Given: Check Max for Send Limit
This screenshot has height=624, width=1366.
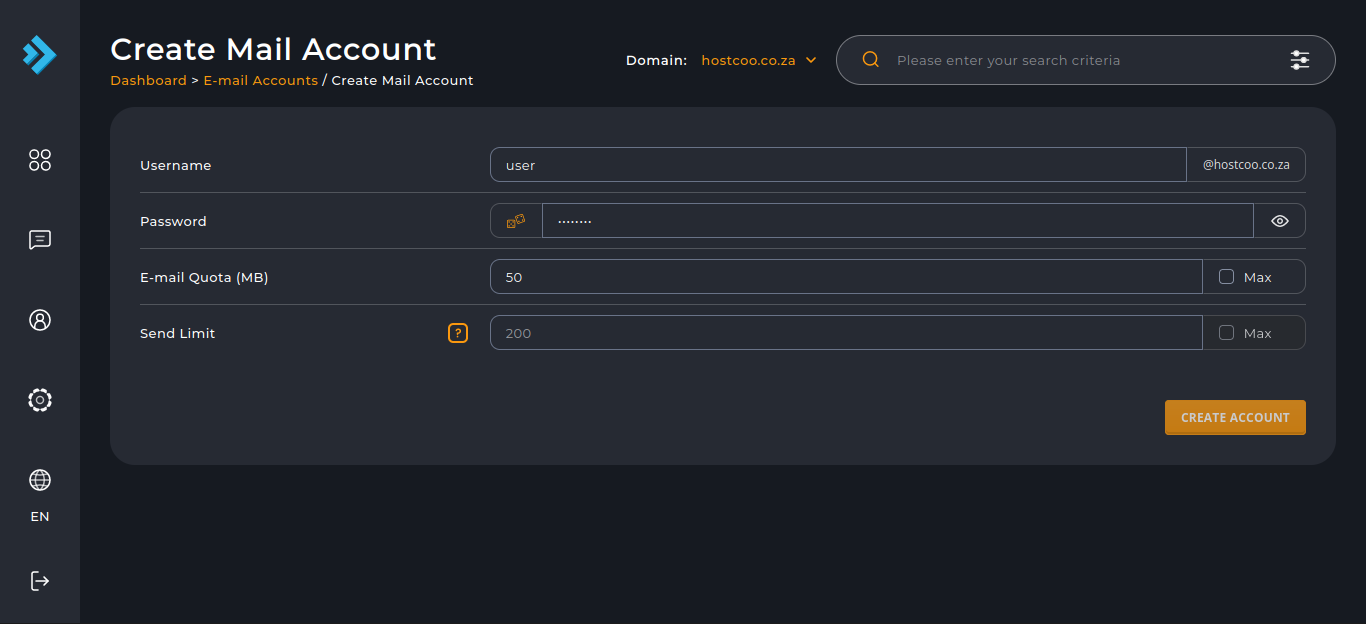Looking at the screenshot, I should (x=1227, y=333).
